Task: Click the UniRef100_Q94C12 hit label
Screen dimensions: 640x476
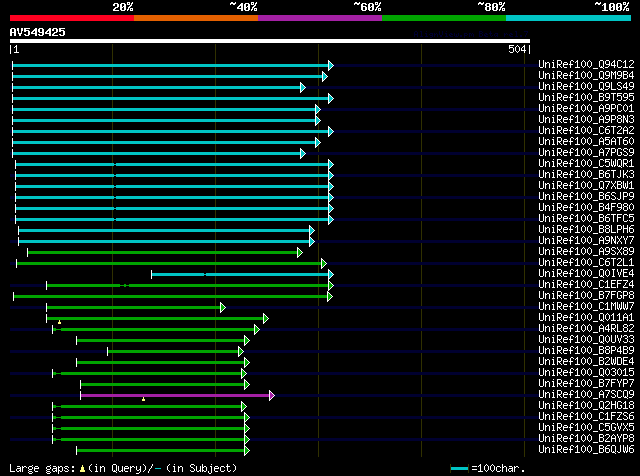Action: pyautogui.click(x=586, y=65)
